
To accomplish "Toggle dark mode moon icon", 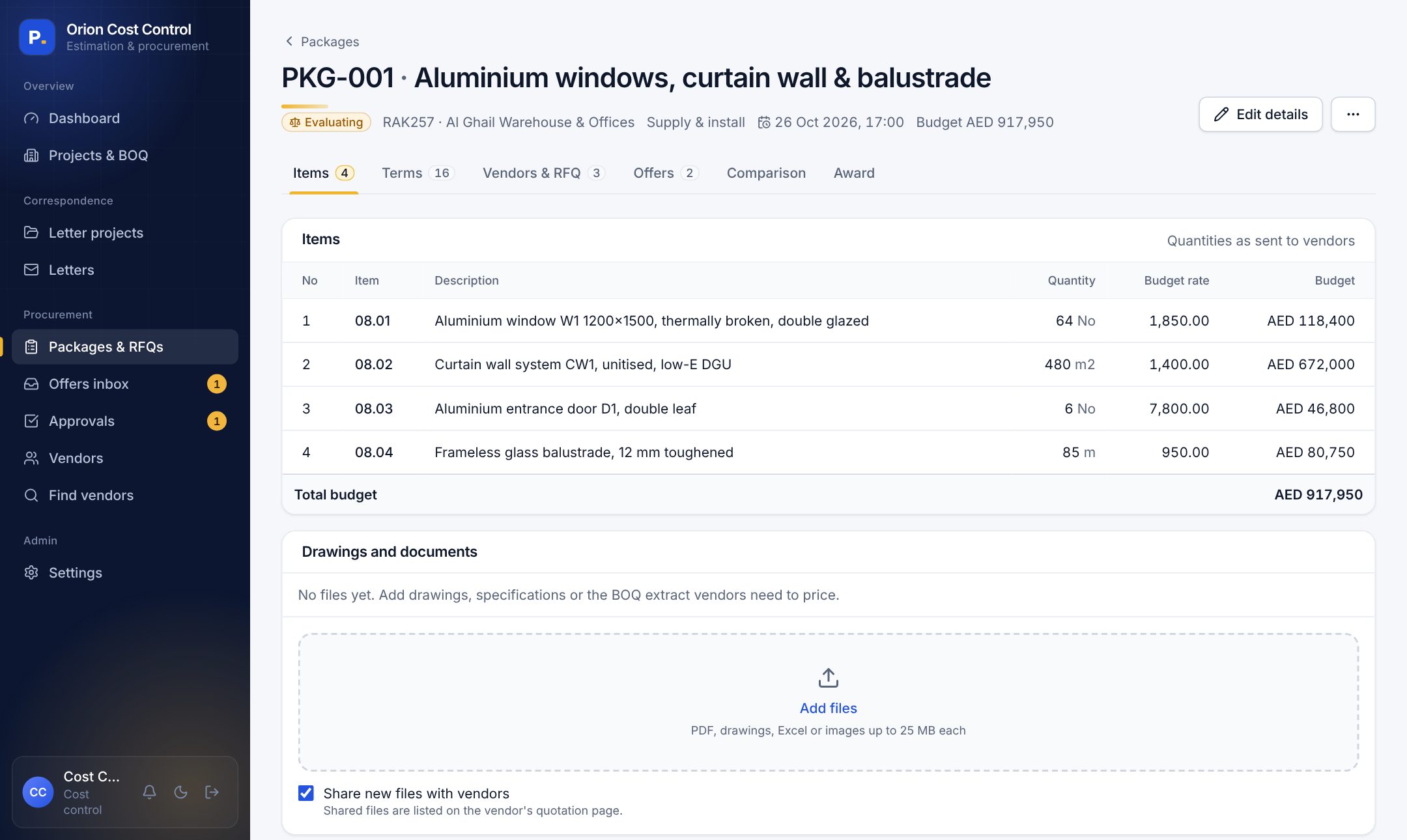I will [x=180, y=792].
